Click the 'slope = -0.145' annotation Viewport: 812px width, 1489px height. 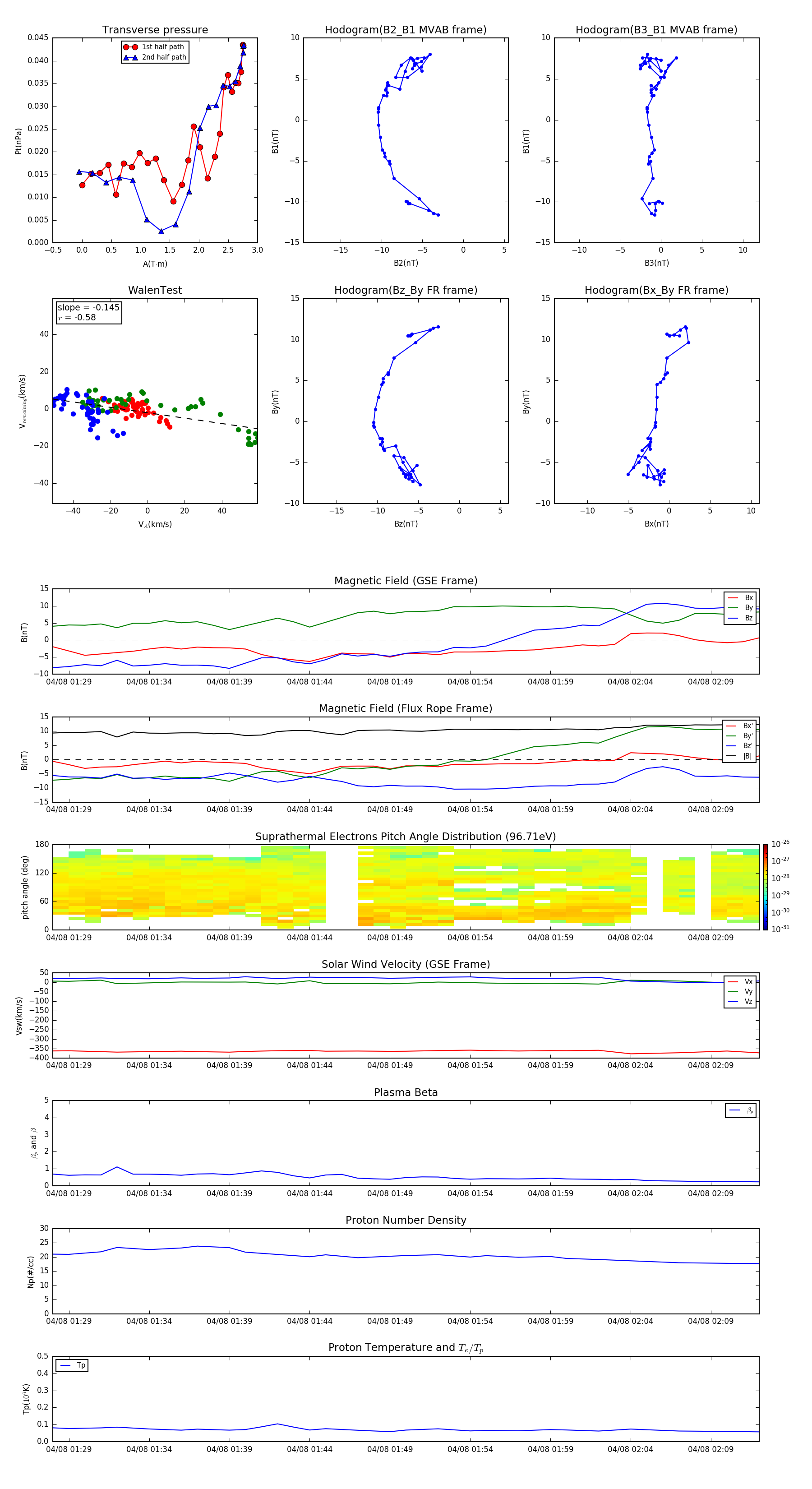click(x=88, y=308)
